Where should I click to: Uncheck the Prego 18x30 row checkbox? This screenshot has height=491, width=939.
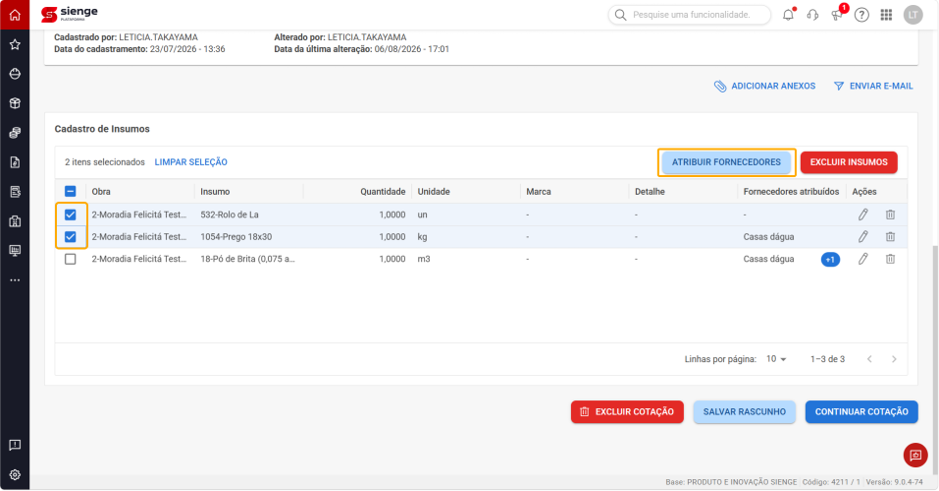70,237
